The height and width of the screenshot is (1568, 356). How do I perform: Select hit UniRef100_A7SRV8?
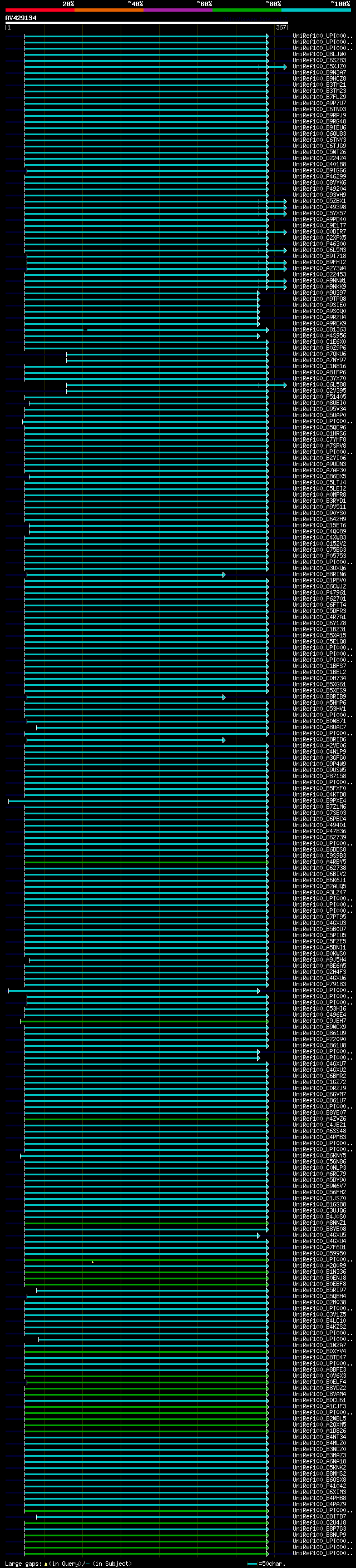pyautogui.click(x=319, y=446)
